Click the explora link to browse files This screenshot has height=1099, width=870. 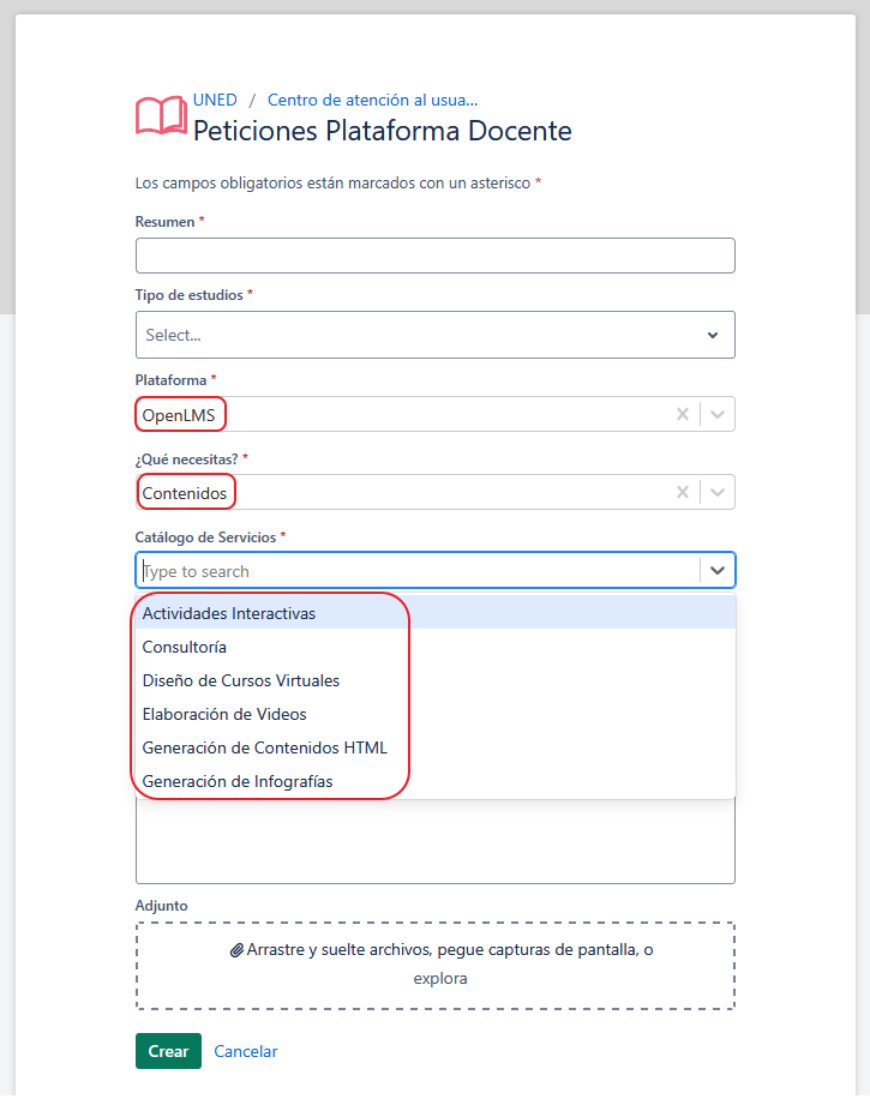[x=440, y=978]
